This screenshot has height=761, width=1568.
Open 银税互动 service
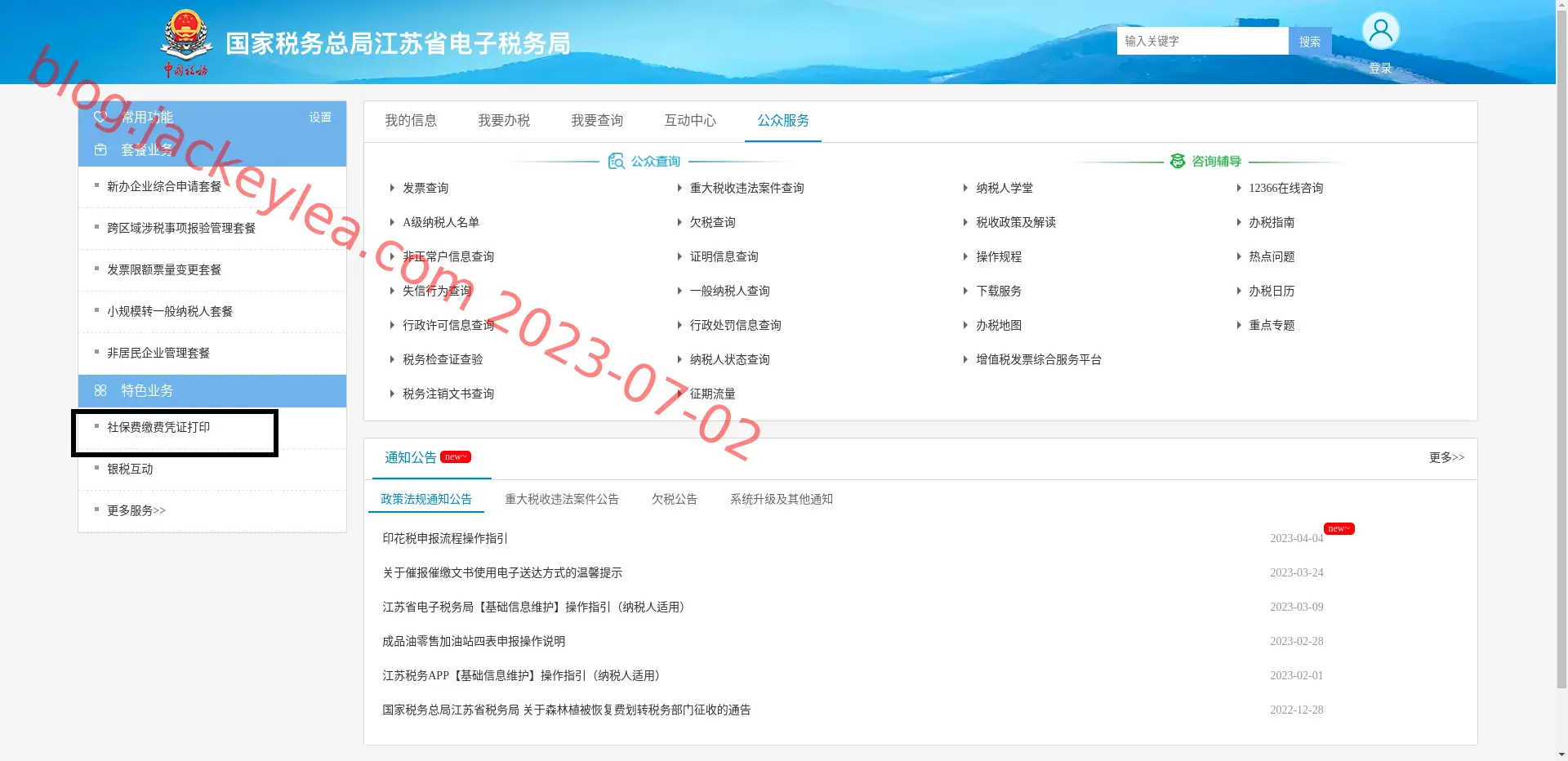[130, 469]
